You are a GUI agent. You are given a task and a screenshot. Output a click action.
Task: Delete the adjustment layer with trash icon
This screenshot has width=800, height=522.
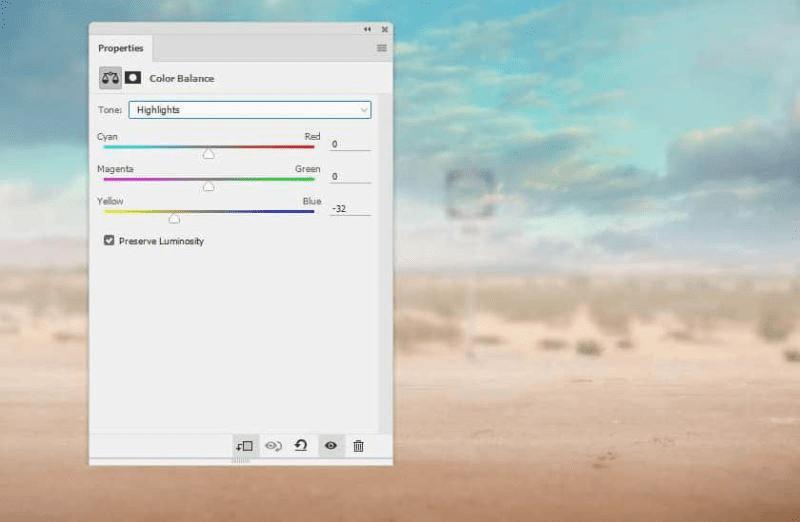(x=359, y=446)
